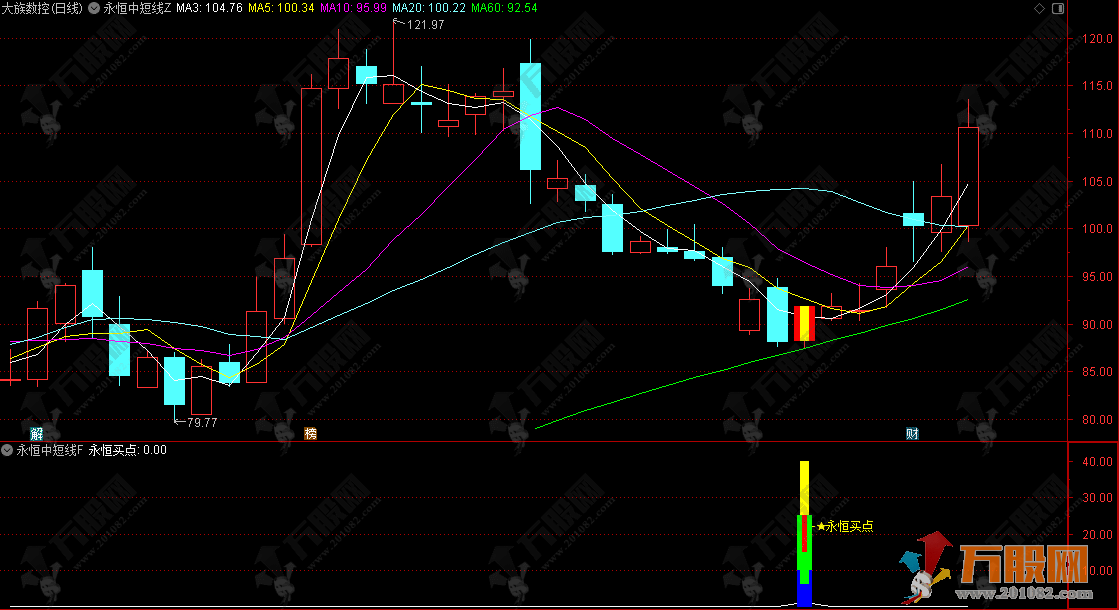Click the 121.97 high price label
The width and height of the screenshot is (1119, 610).
point(425,25)
